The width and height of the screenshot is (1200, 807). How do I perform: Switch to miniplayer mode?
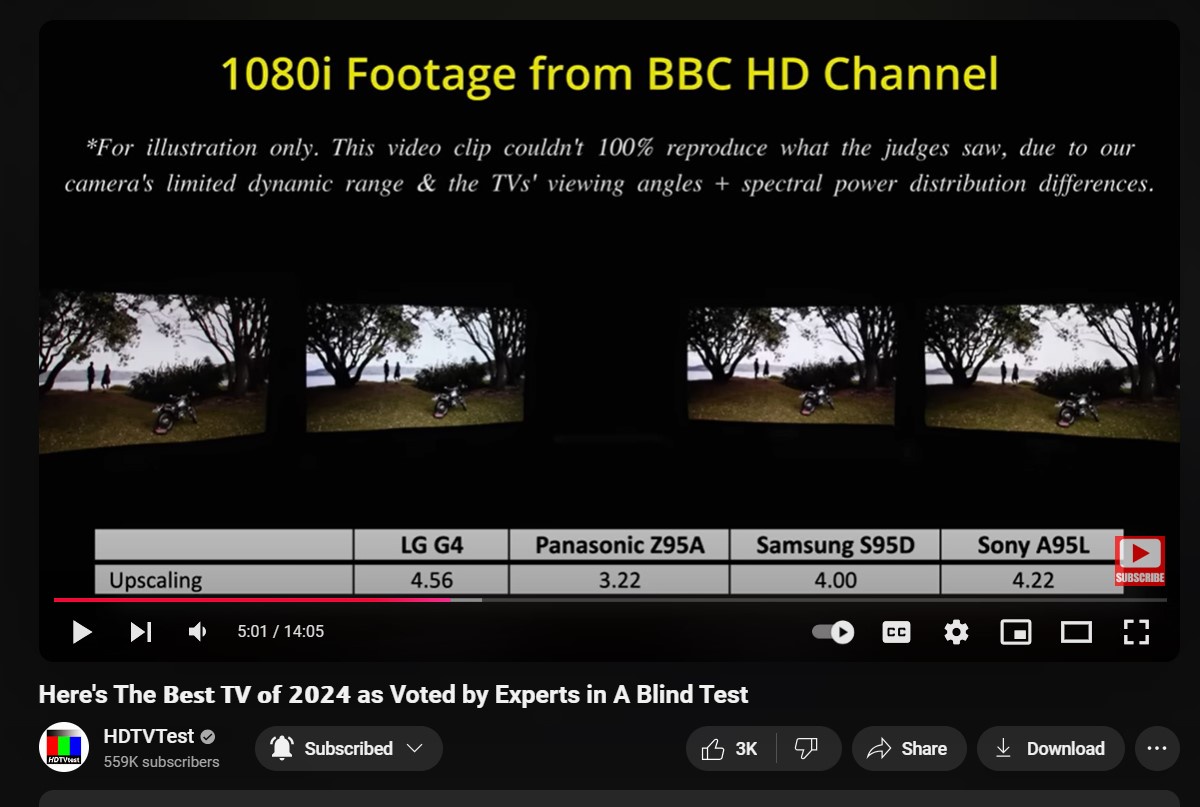[1016, 632]
